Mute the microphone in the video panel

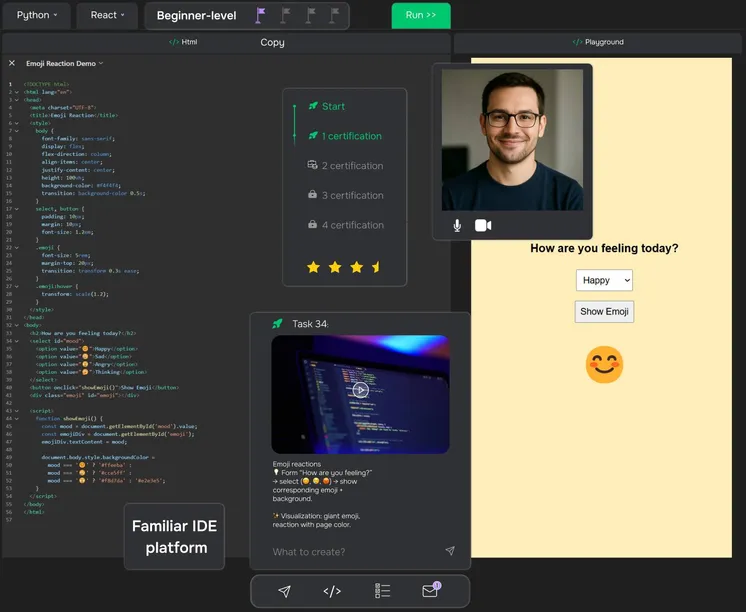coord(457,226)
